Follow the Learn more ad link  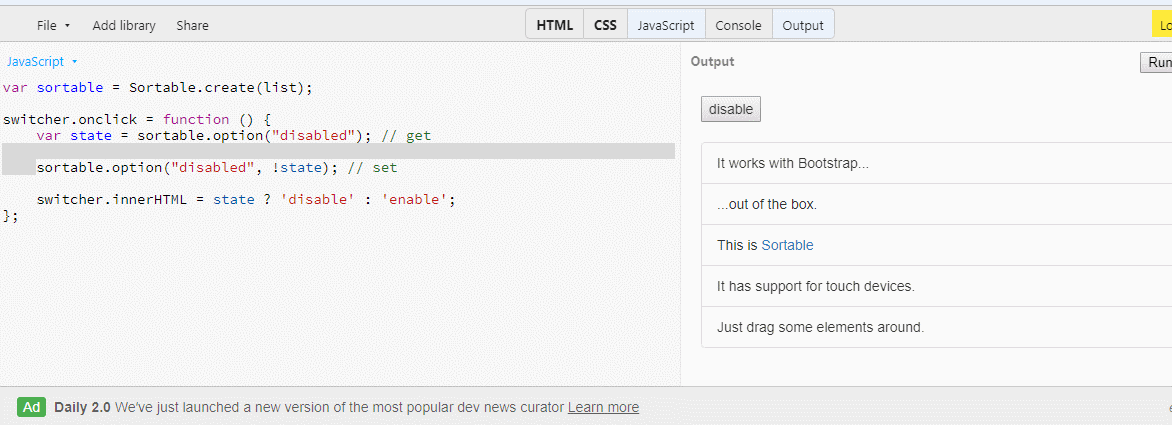click(x=603, y=407)
